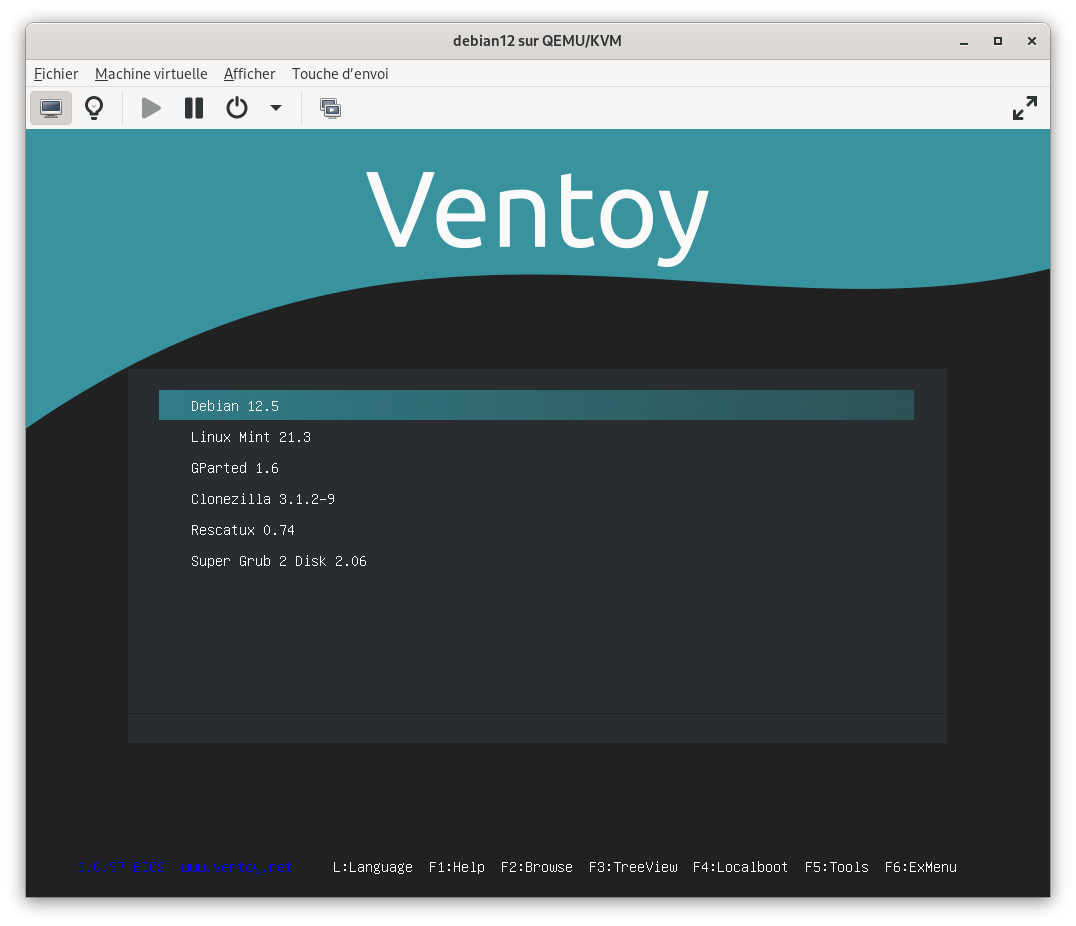Click L:Language hint in footer
The width and height of the screenshot is (1076, 926).
(373, 867)
